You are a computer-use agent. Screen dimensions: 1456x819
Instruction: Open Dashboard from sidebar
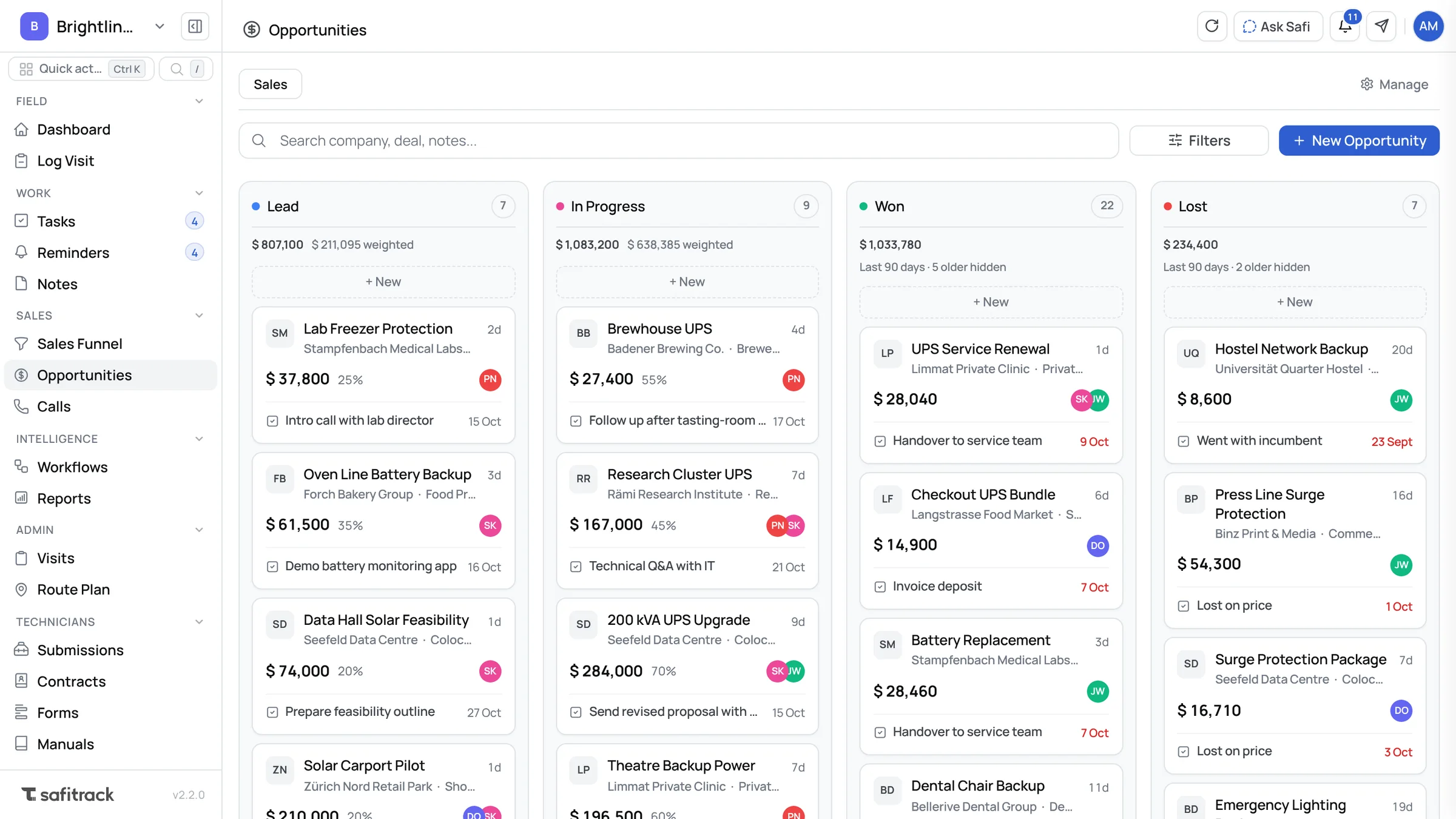click(x=110, y=130)
